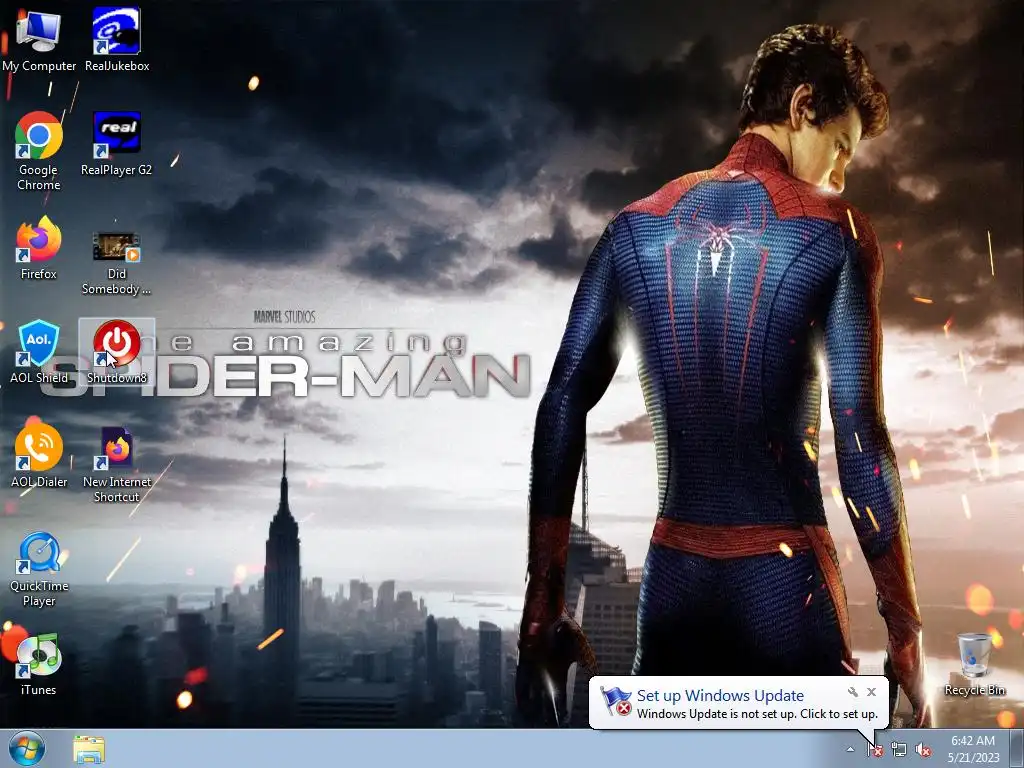This screenshot has width=1024, height=768.
Task: Click the "Set up Windows Update" balloon title
Action: [720, 696]
